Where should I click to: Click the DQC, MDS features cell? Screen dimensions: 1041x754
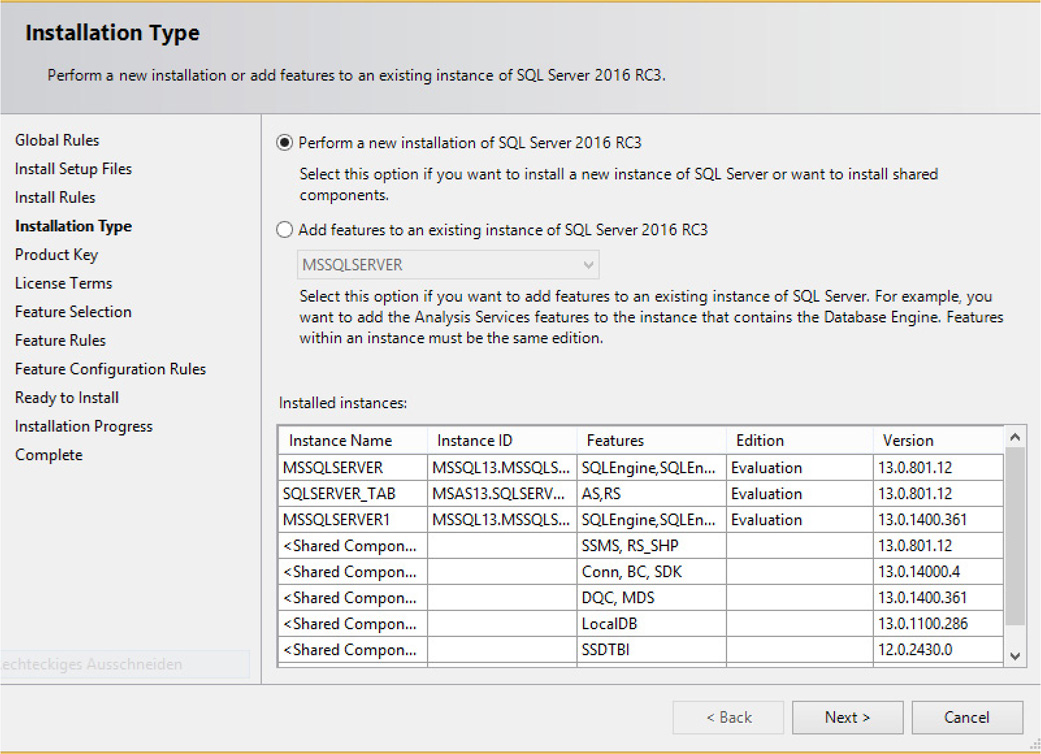[x=652, y=597]
